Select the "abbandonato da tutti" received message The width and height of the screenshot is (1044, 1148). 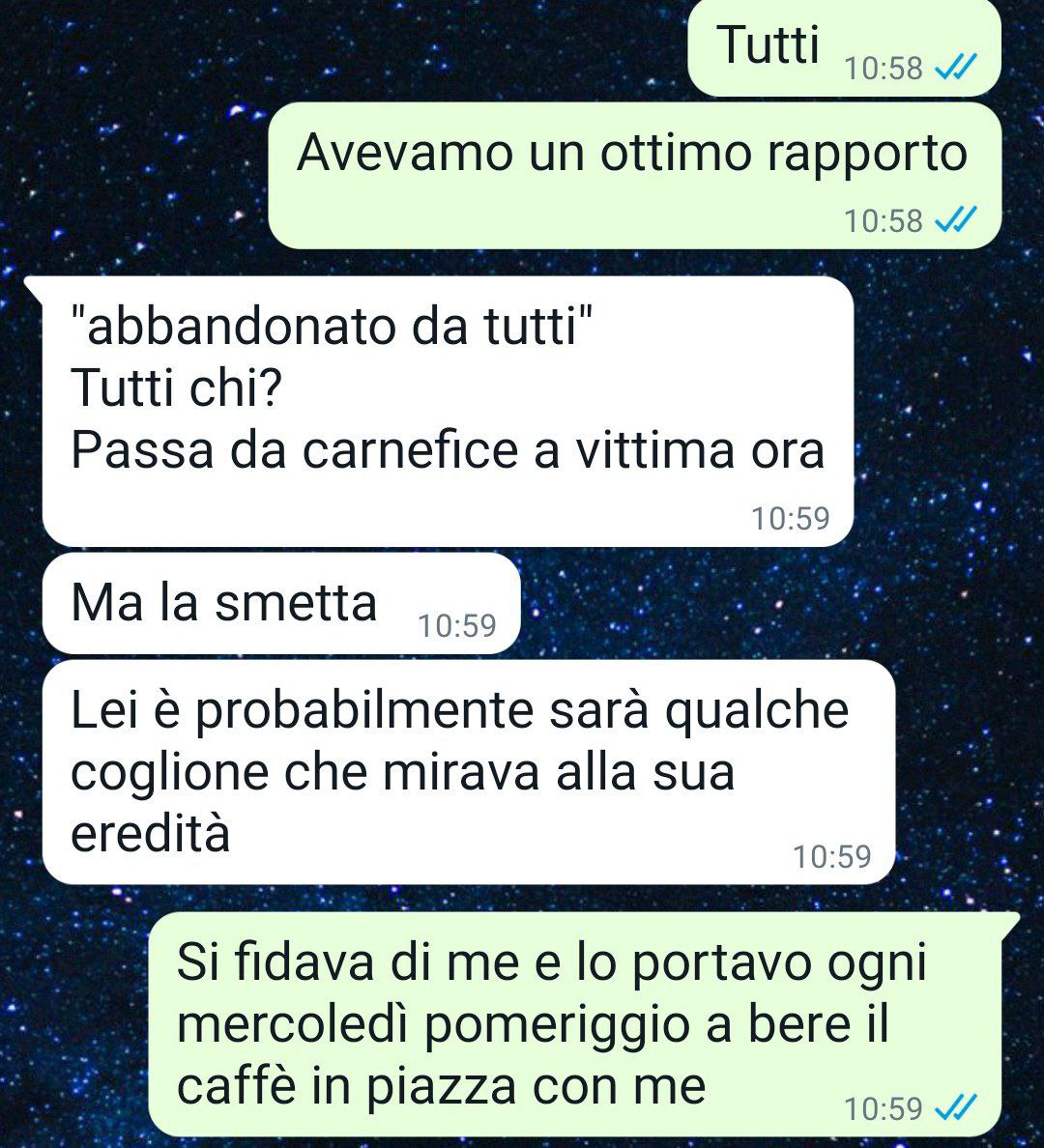click(x=448, y=412)
